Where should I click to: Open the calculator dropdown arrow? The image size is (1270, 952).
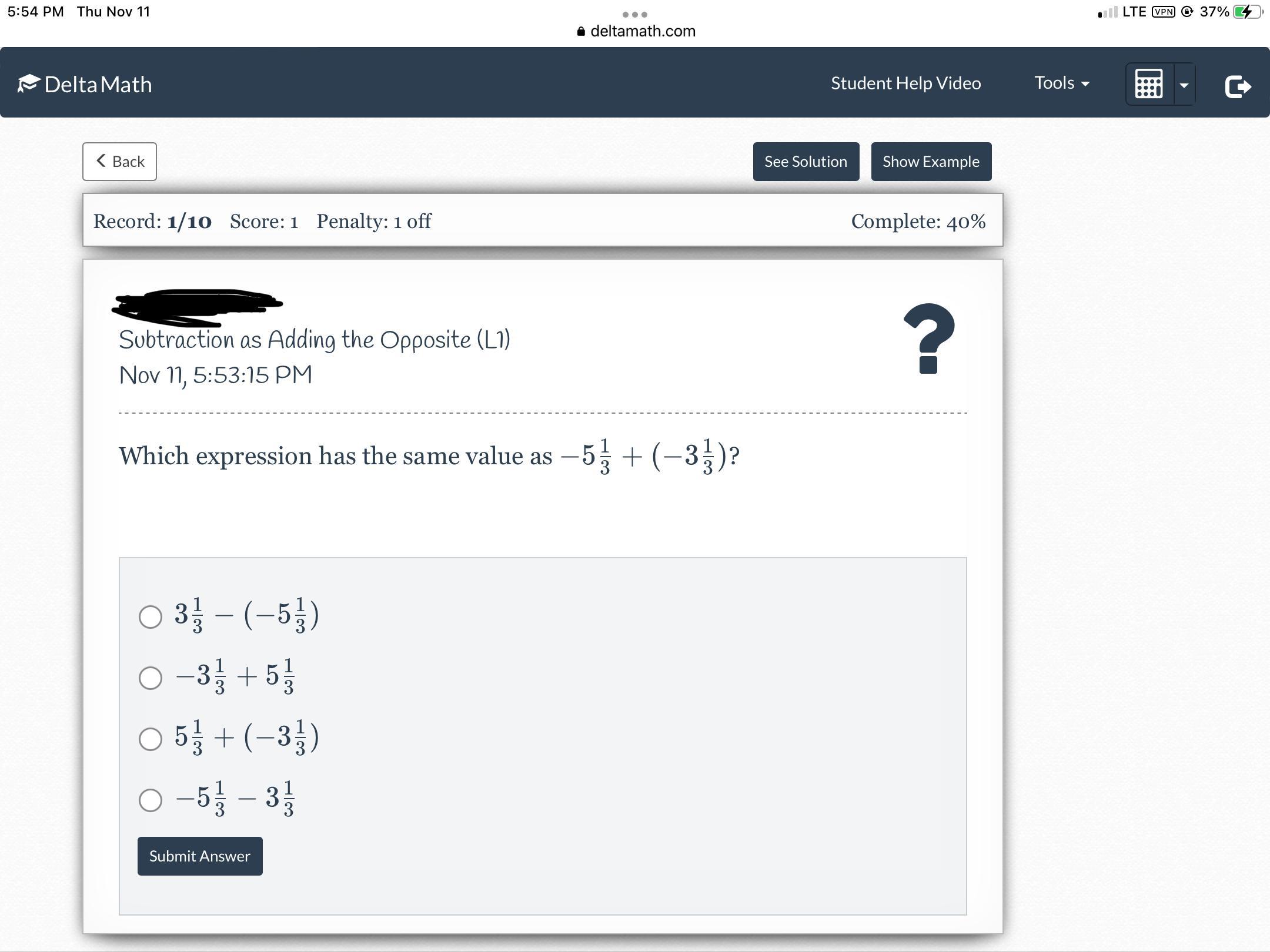click(1184, 85)
